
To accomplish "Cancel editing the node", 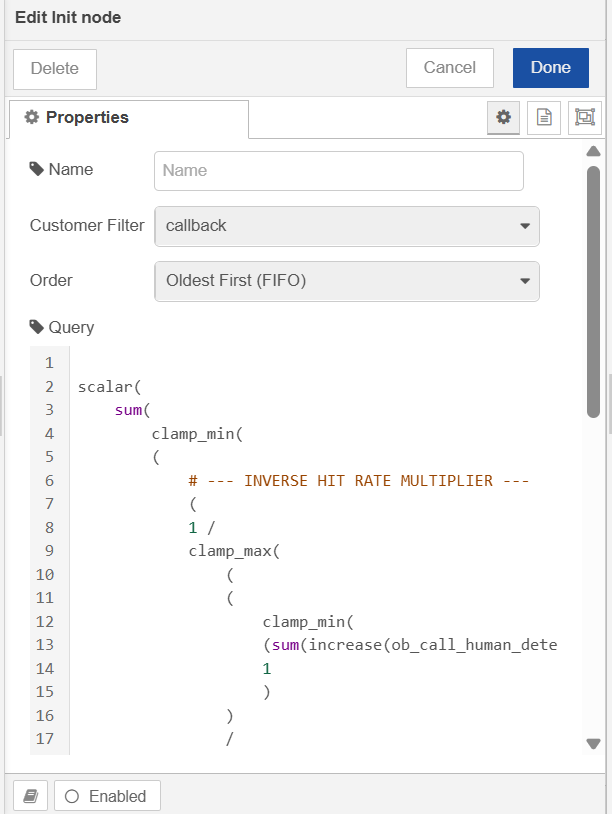I will 450,68.
